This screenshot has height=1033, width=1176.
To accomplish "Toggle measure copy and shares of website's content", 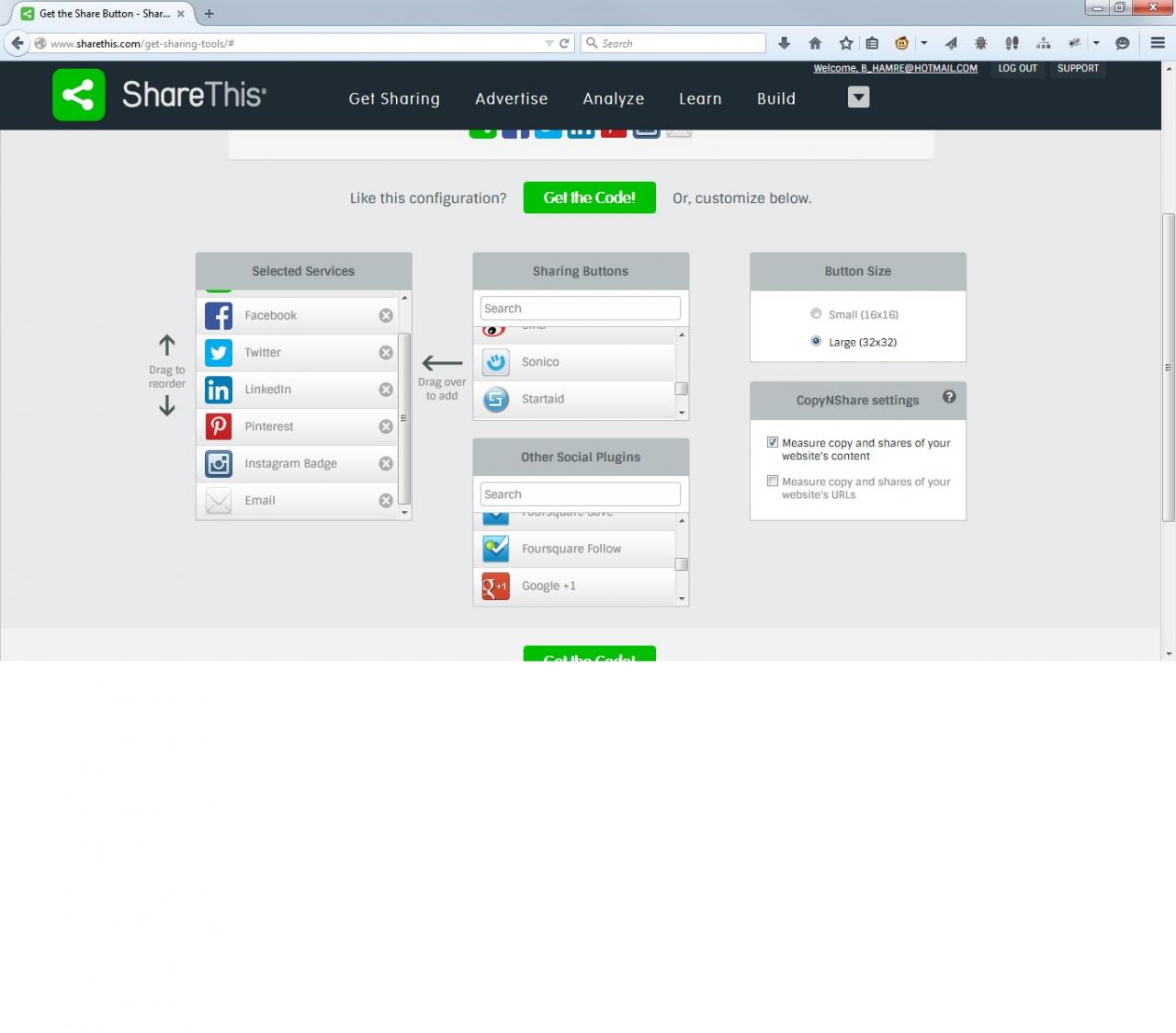I will point(773,442).
